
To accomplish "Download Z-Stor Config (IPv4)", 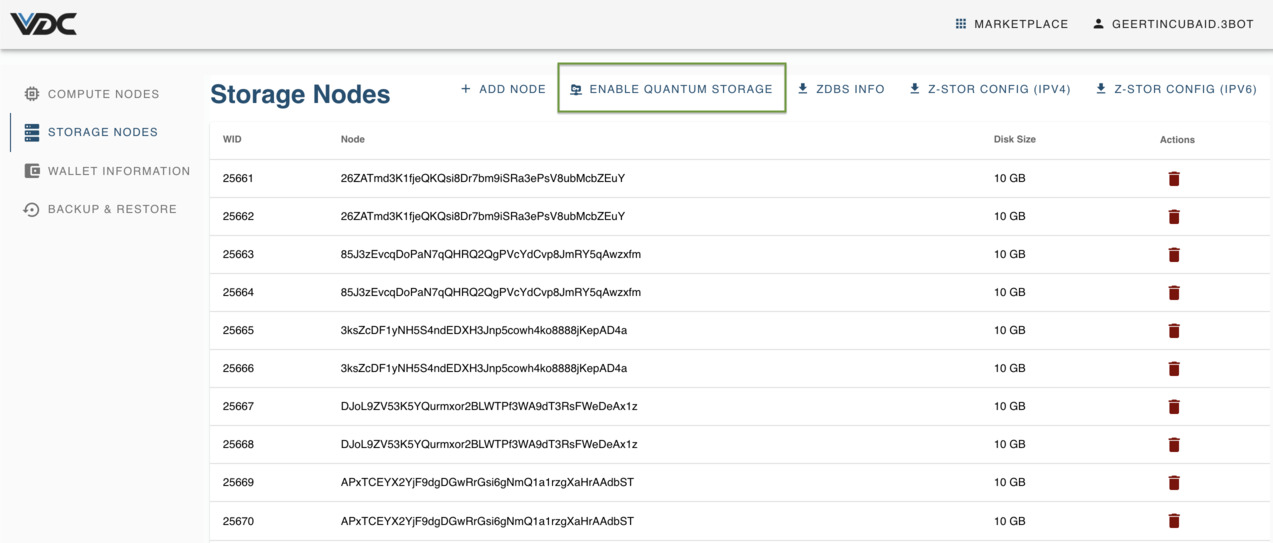I will pos(990,89).
